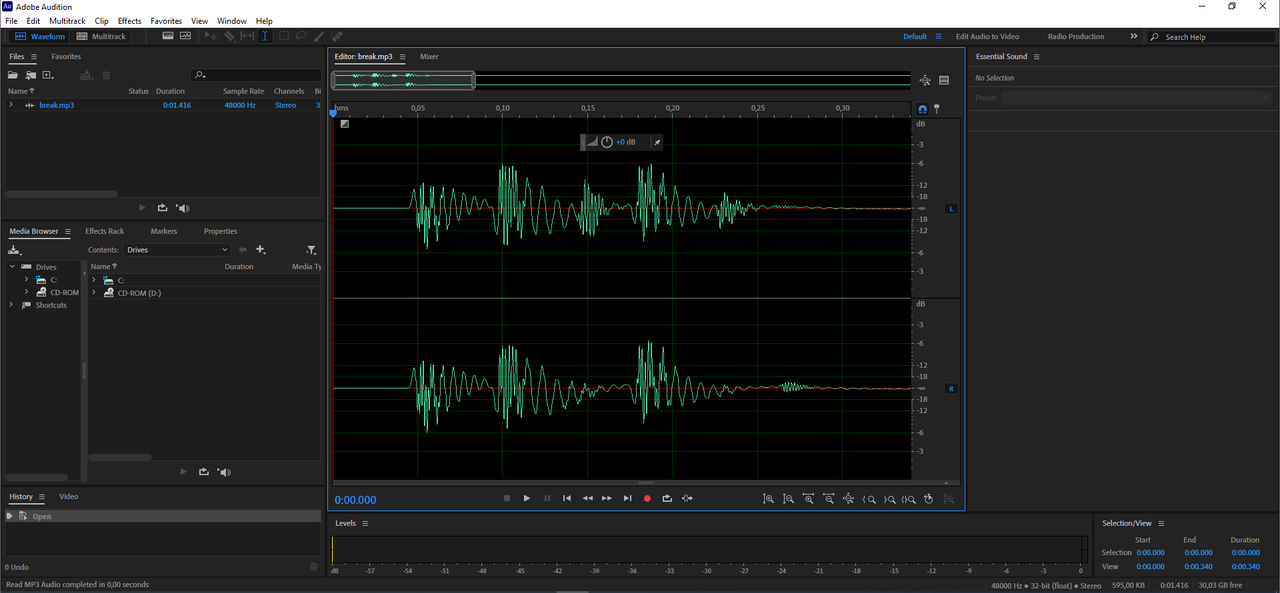Open the Video tab beside History

[68, 496]
